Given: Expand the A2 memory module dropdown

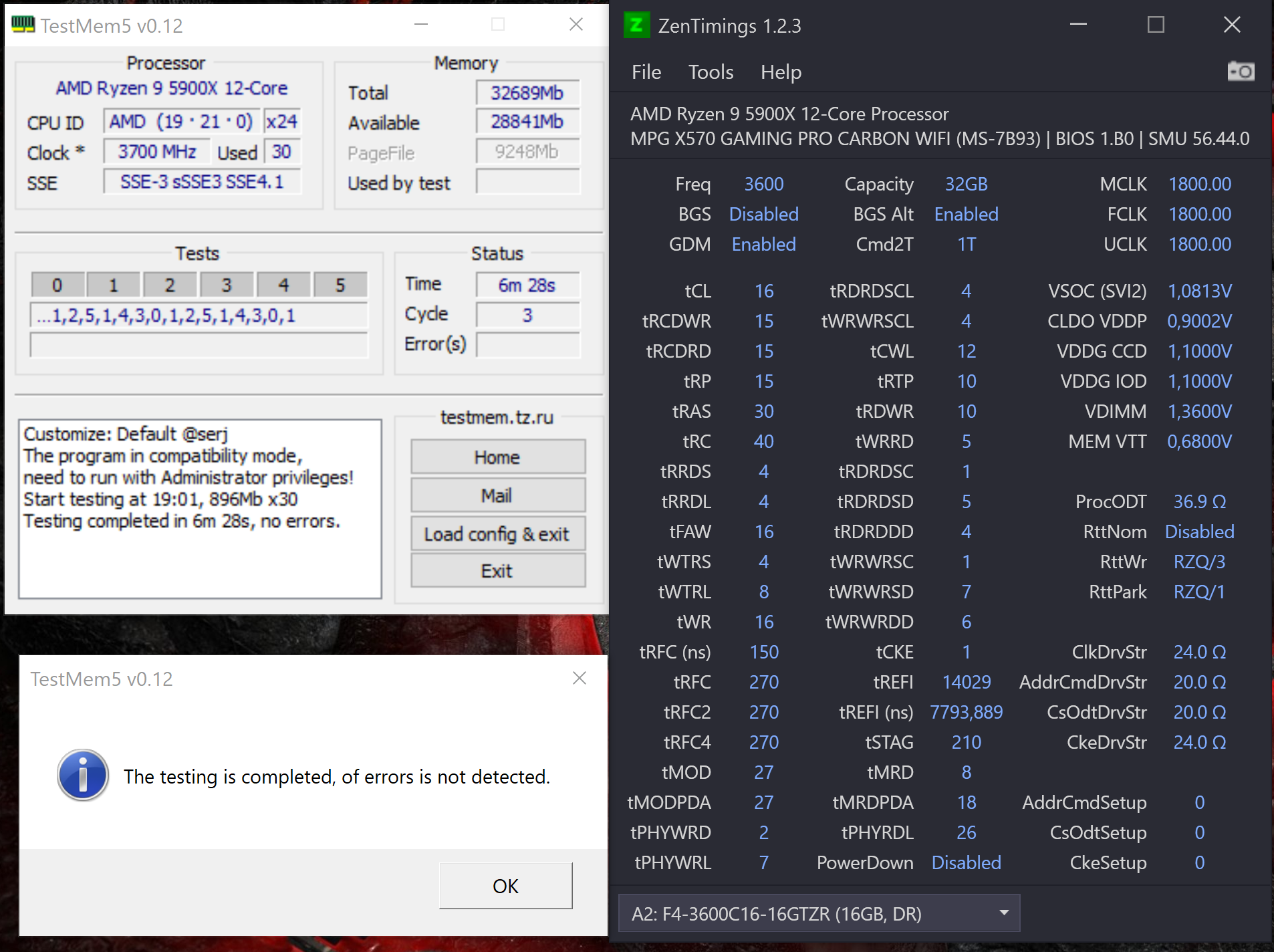Looking at the screenshot, I should coord(819,913).
